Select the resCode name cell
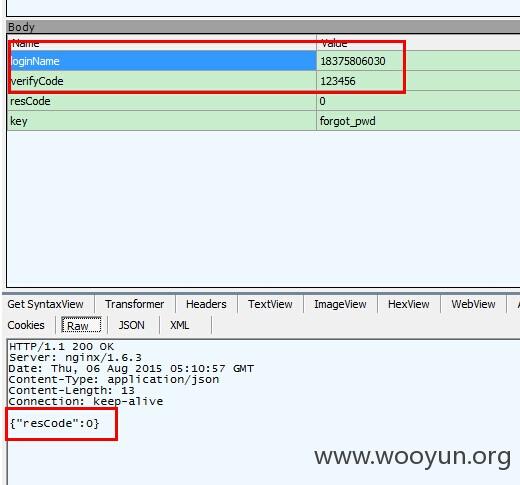Screen dimensions: 520x485 point(162,101)
